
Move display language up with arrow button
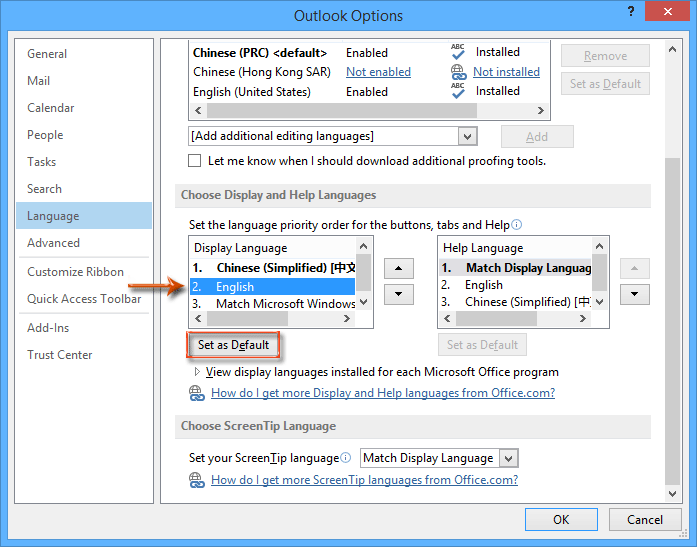click(x=399, y=268)
